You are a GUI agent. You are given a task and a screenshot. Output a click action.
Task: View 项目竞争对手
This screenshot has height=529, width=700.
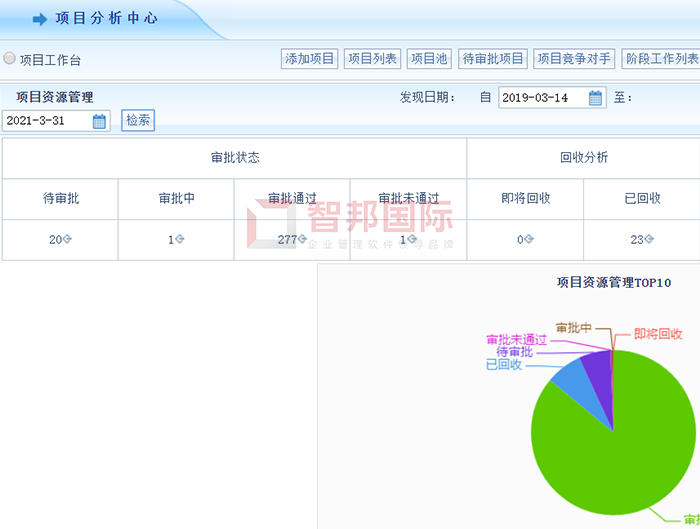point(574,58)
